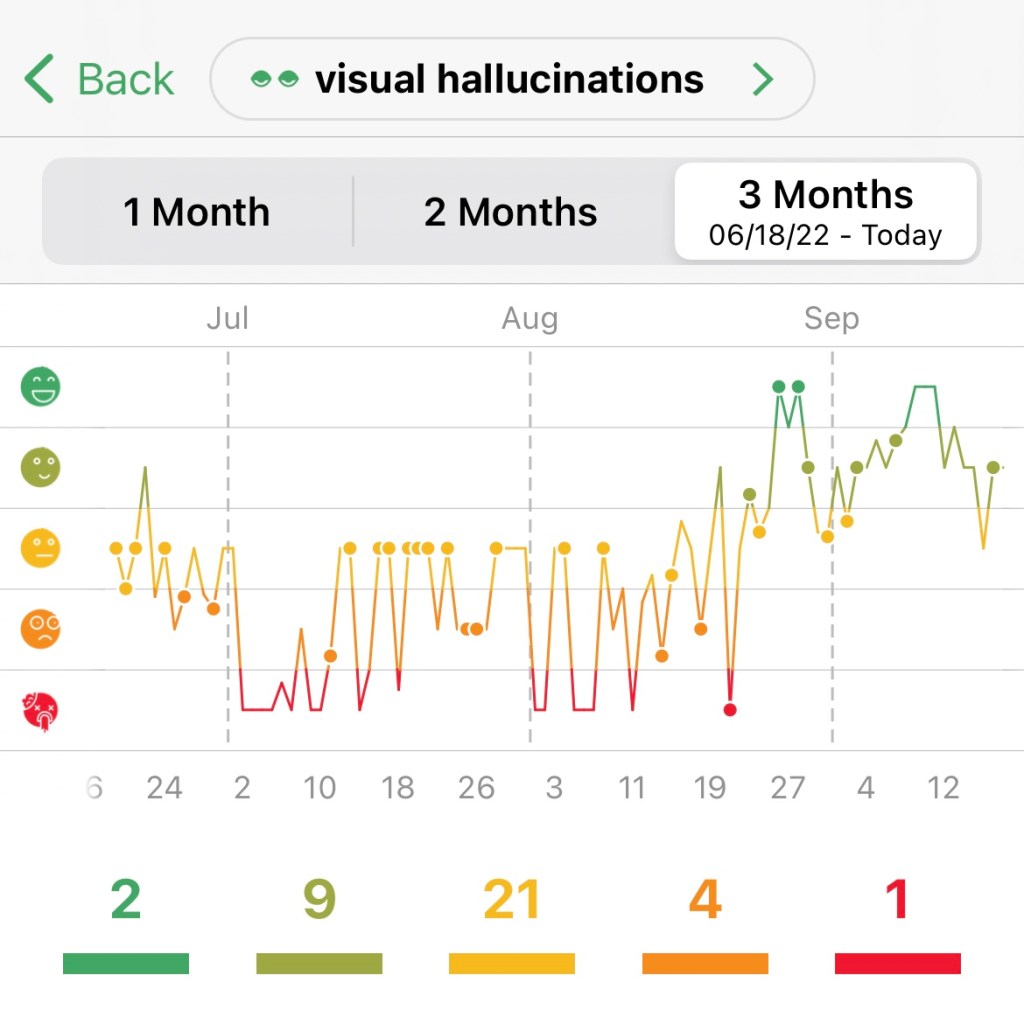Tap the olive bar under count 9
The width and height of the screenshot is (1024, 1024).
pyautogui.click(x=319, y=963)
